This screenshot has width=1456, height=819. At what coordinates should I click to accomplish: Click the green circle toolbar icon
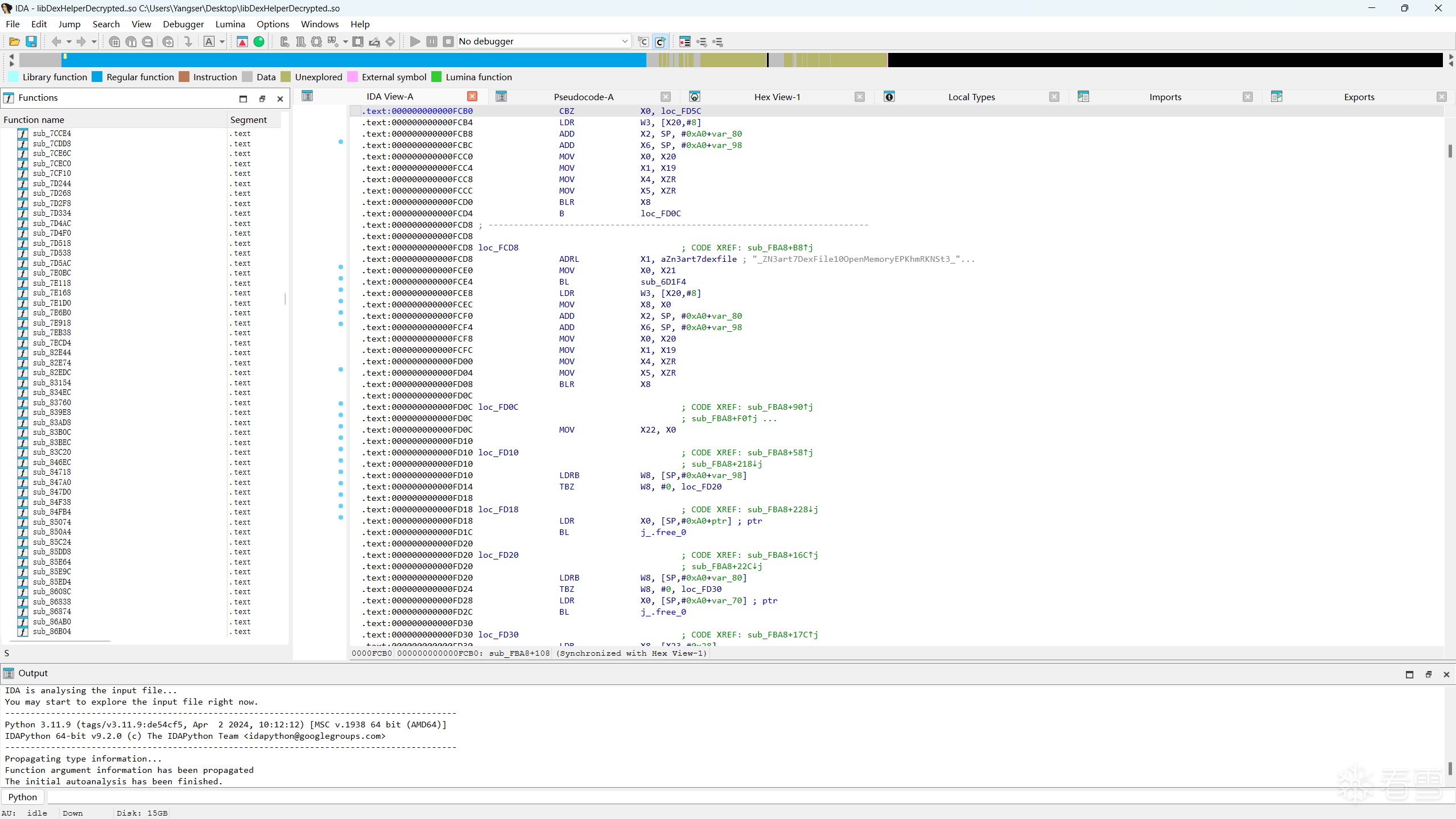point(259,42)
